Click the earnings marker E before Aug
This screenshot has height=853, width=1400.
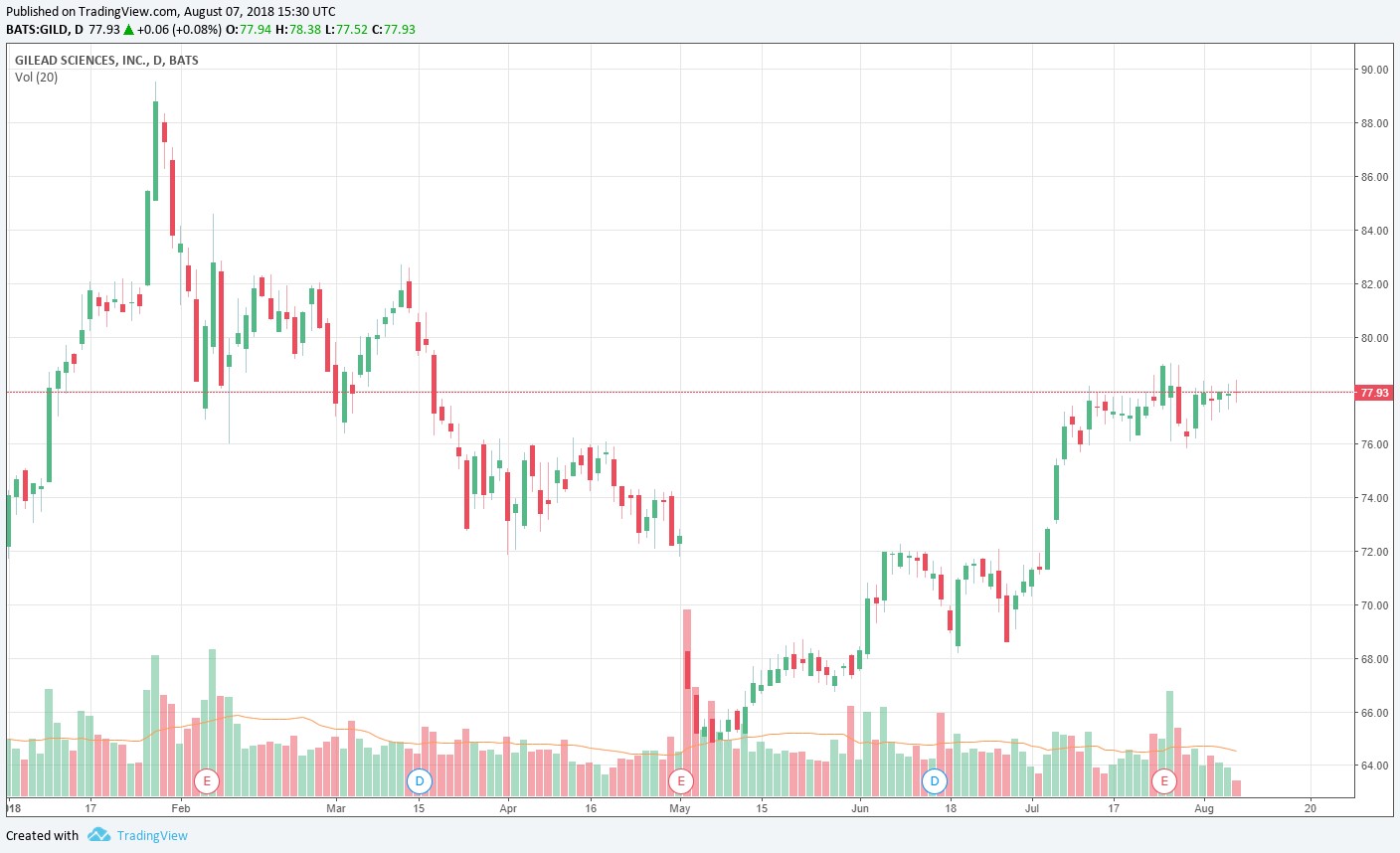pyautogui.click(x=1164, y=781)
